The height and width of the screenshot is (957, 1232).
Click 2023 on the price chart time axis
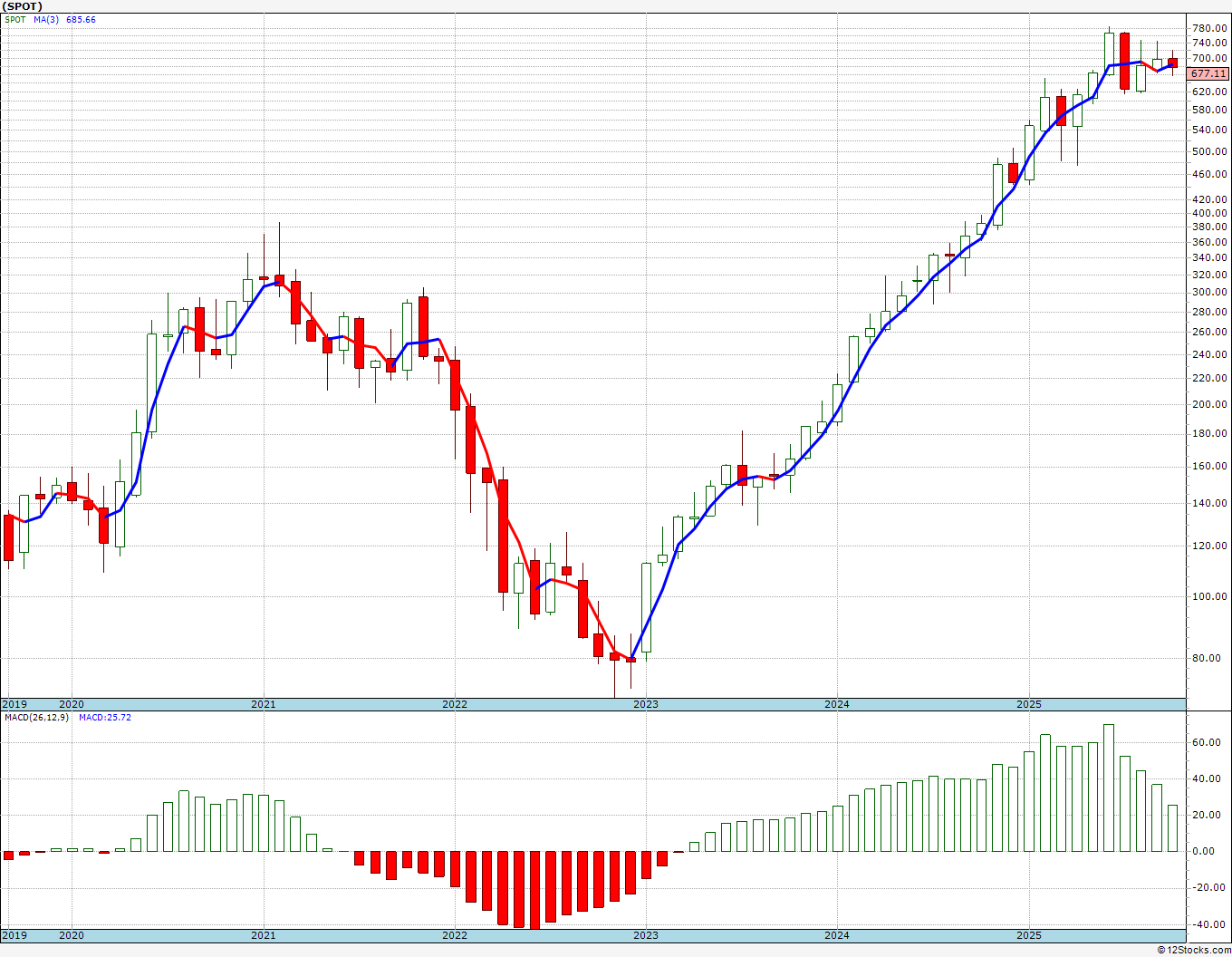tap(645, 704)
